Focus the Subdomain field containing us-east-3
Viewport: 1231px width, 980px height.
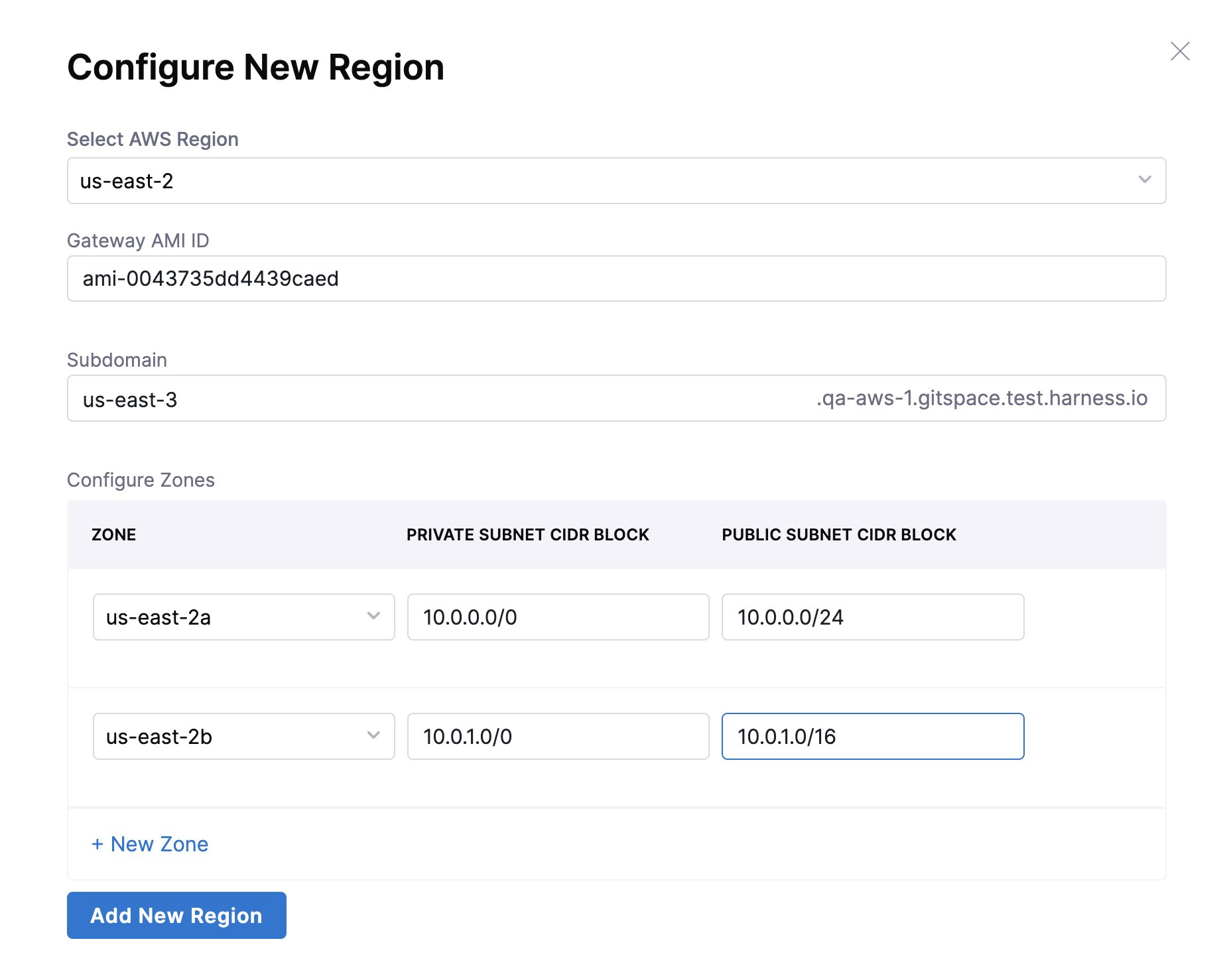[438, 398]
